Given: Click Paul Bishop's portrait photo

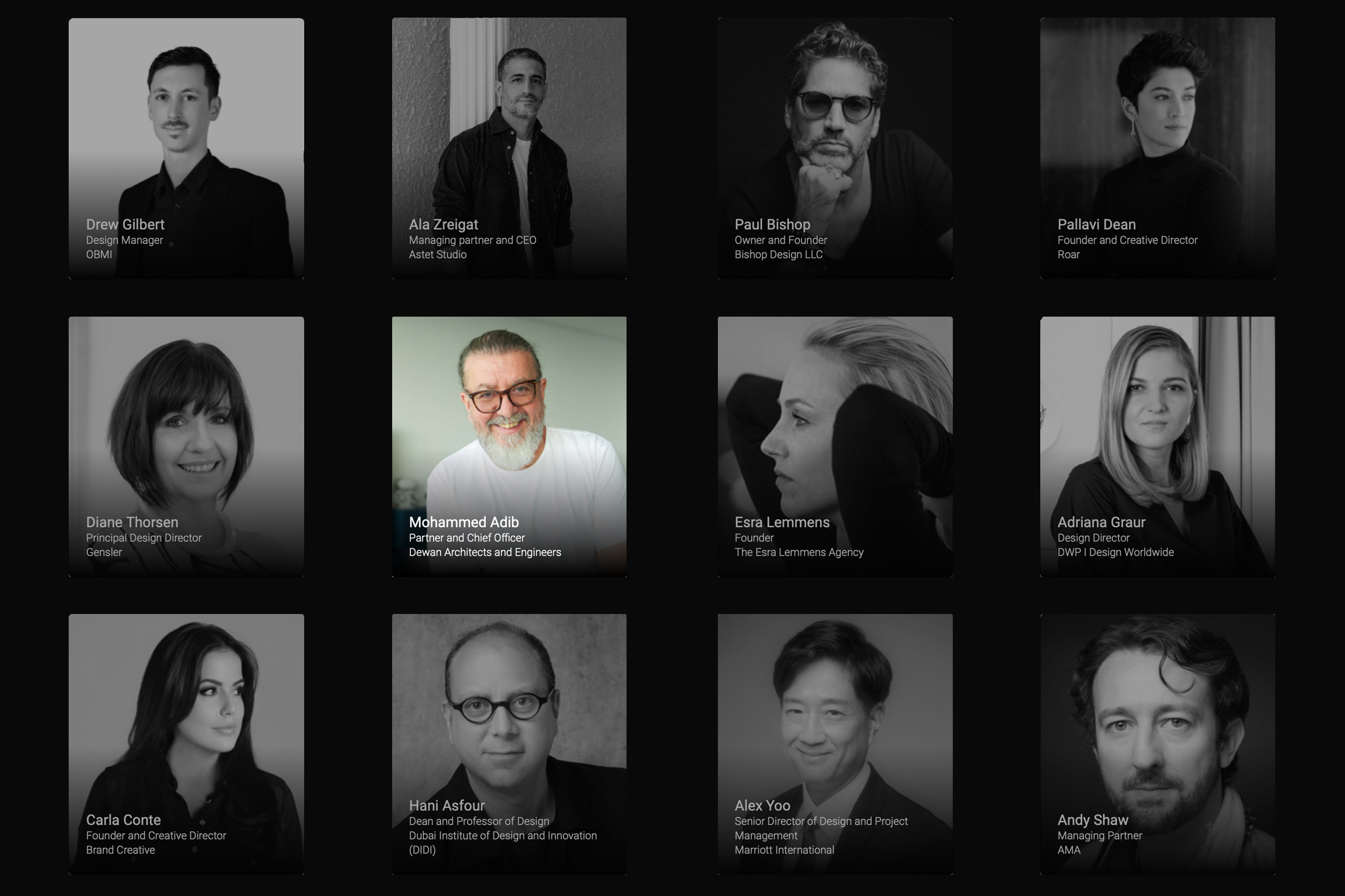Looking at the screenshot, I should point(835,149).
